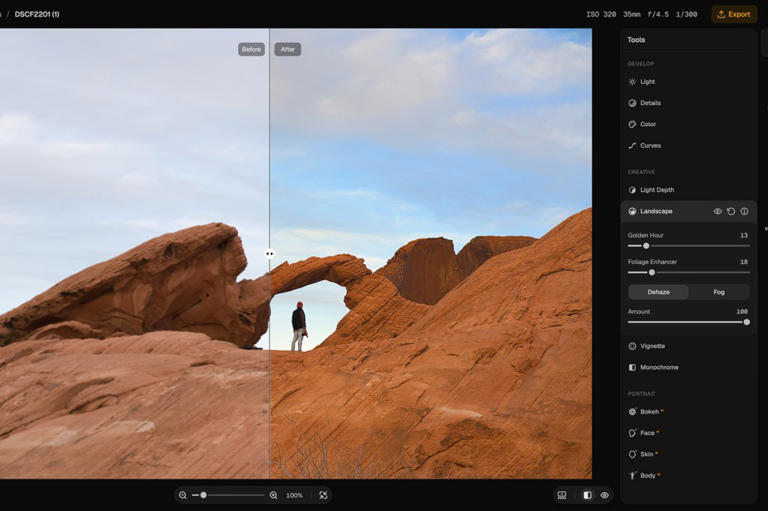This screenshot has height=511, width=768.
Task: Click the f/4.5 aperture text
Action: coord(658,14)
